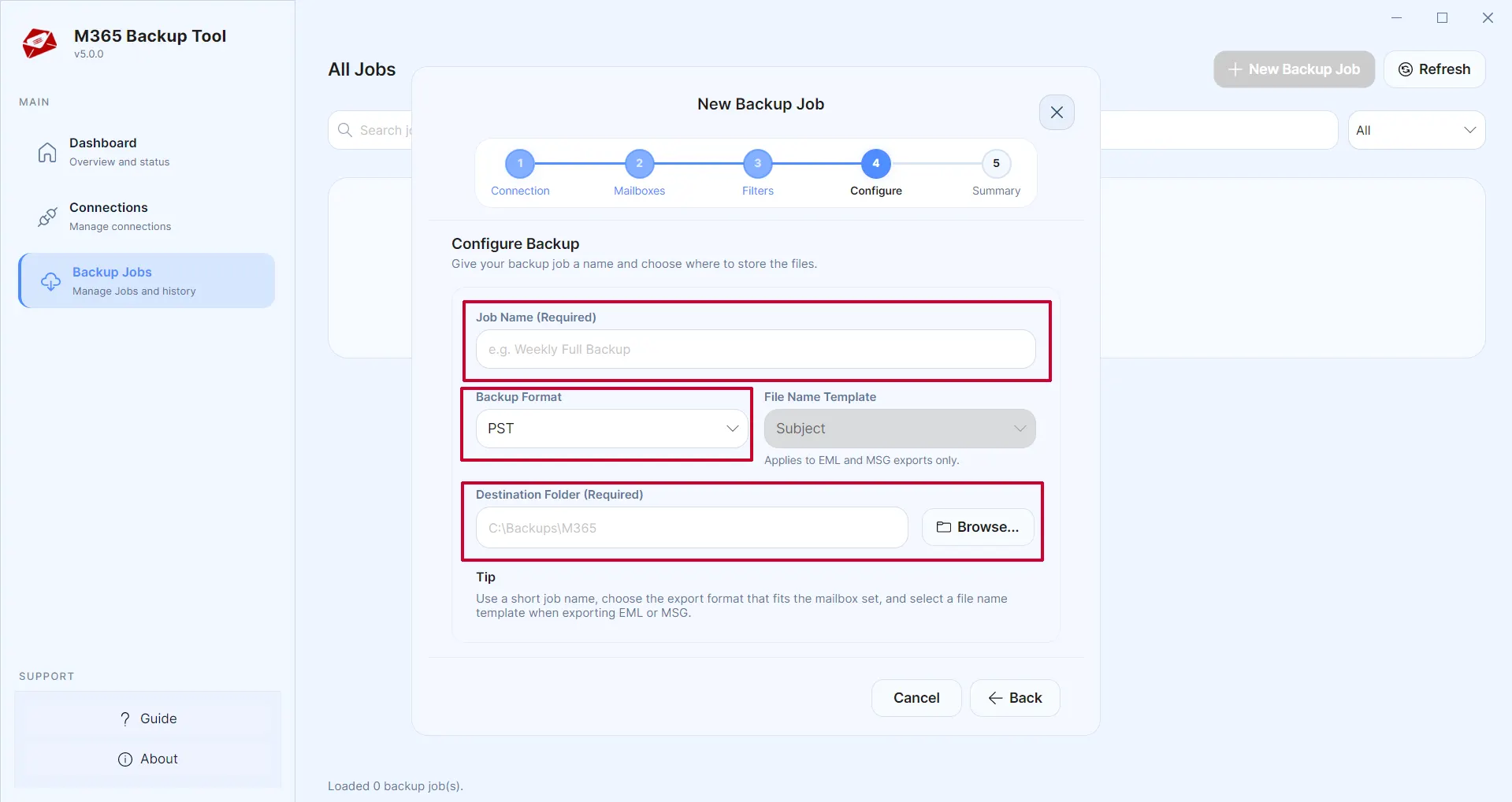This screenshot has height=802, width=1512.
Task: Minimize the application window
Action: click(1396, 17)
